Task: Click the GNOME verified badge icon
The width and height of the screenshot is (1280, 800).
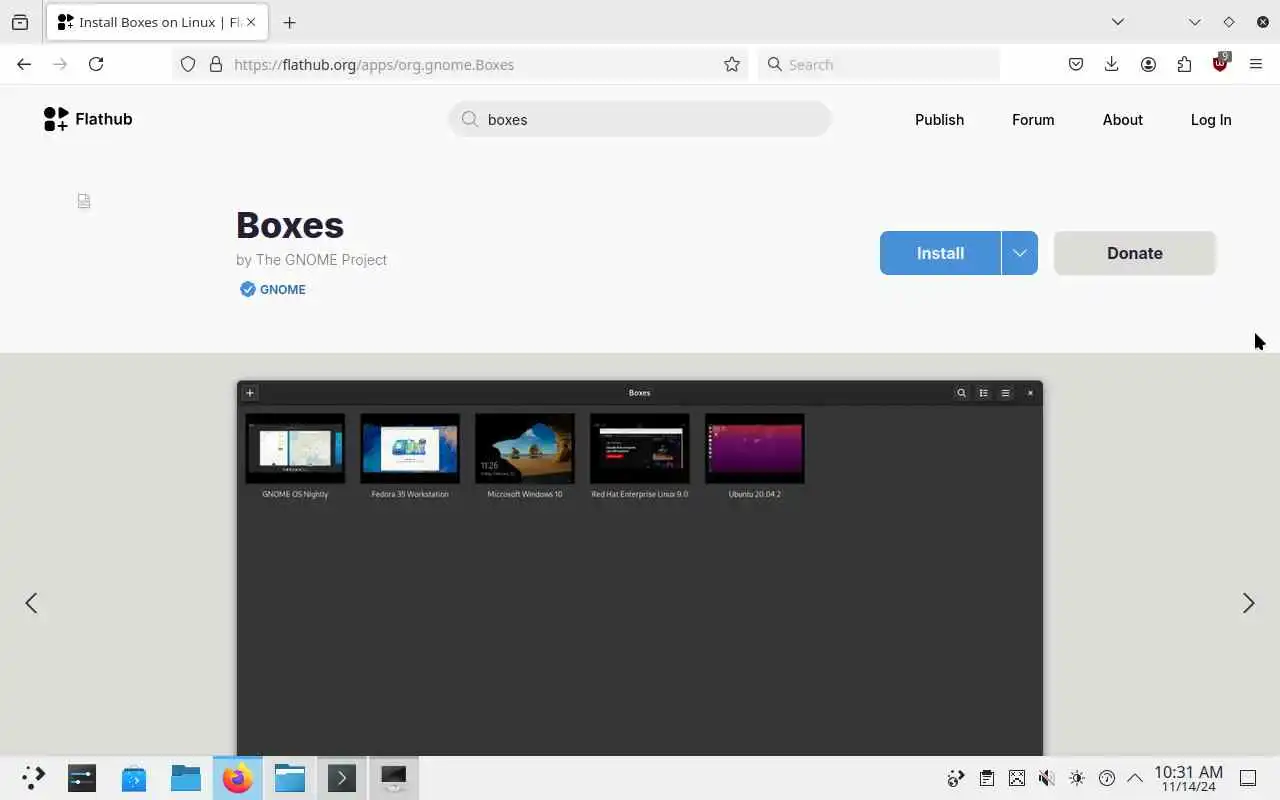Action: tap(247, 289)
